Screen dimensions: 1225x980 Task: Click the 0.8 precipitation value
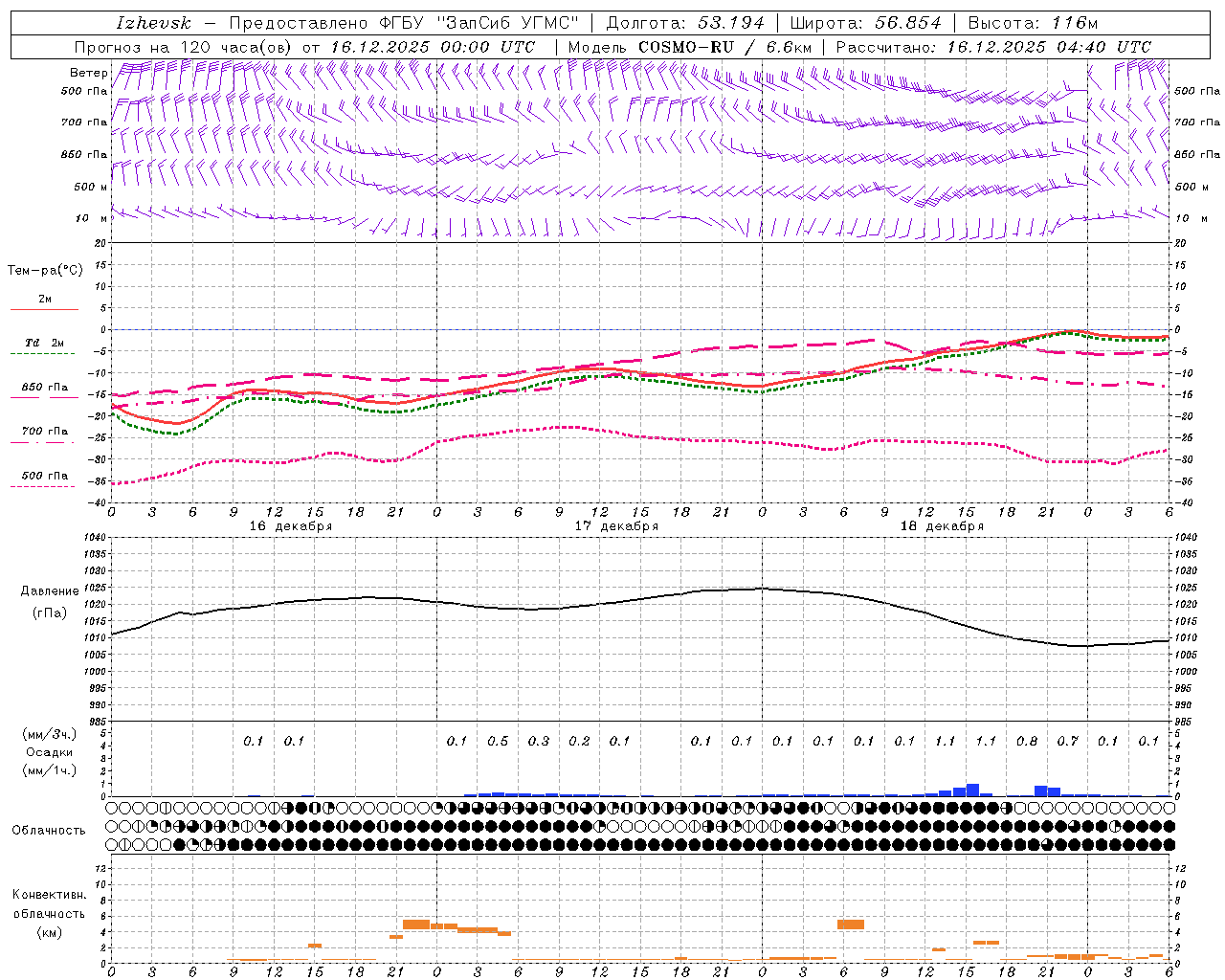click(x=1027, y=742)
